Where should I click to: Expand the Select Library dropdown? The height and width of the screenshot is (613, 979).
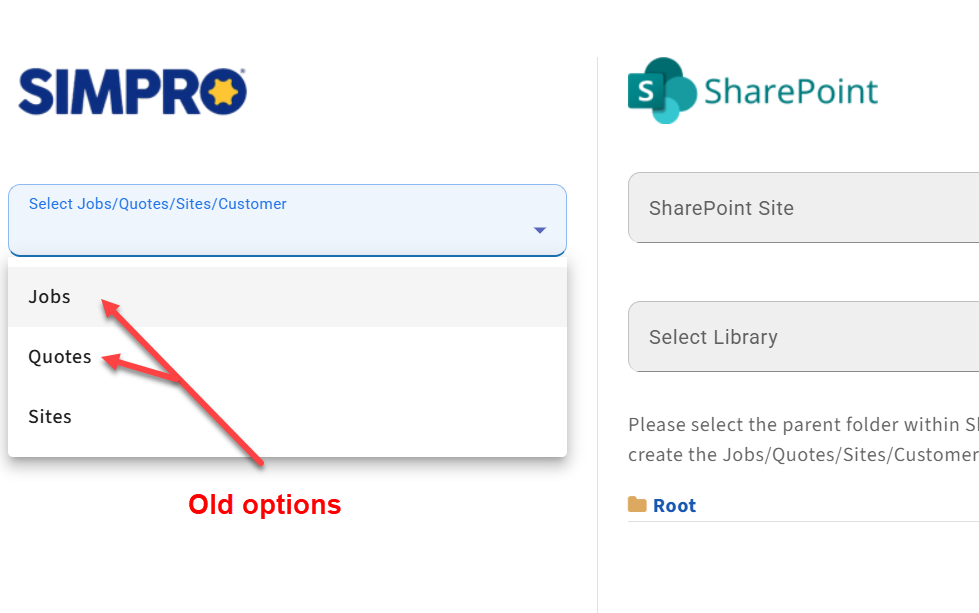click(x=803, y=337)
